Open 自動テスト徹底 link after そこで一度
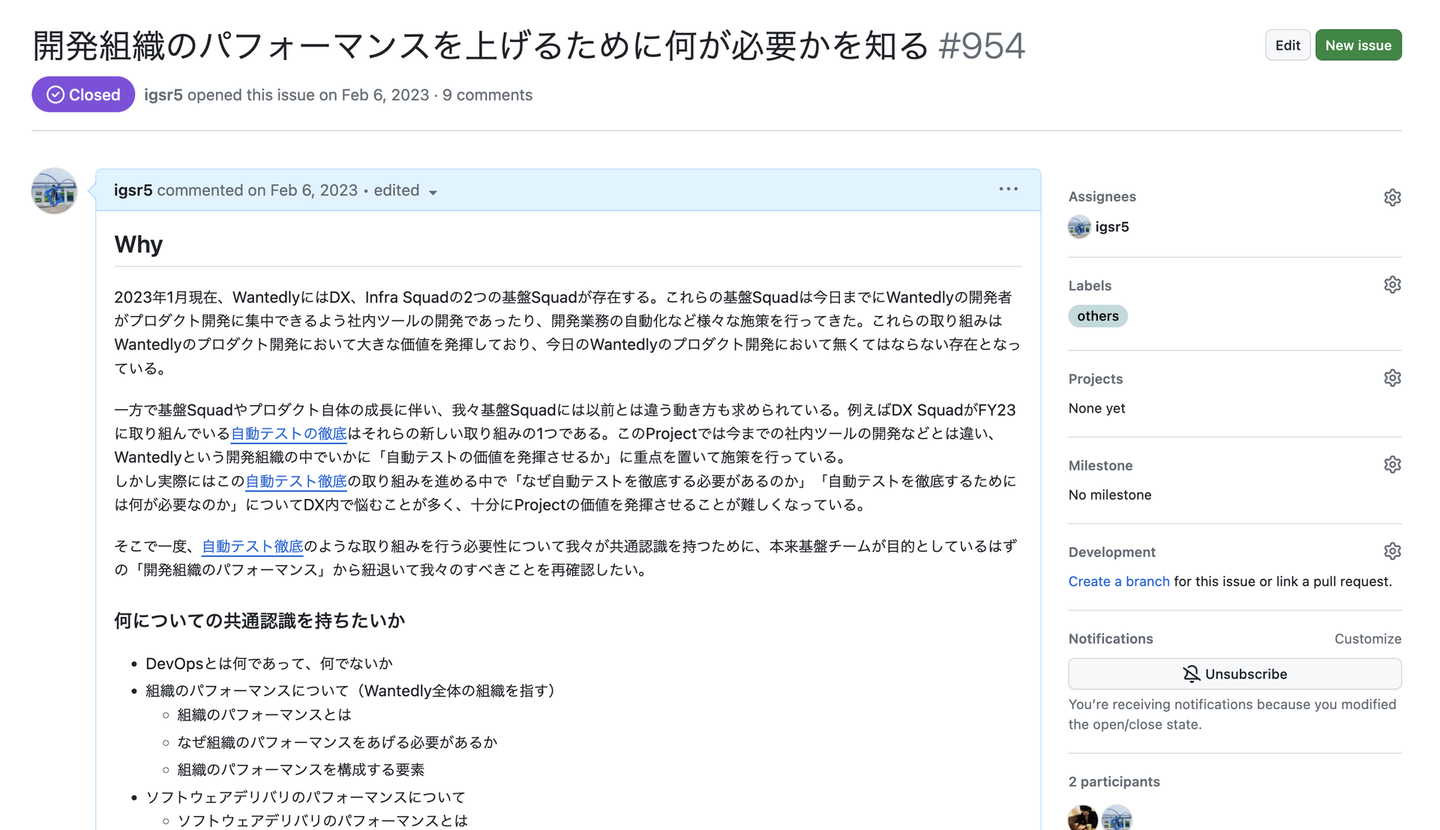Image resolution: width=1440 pixels, height=830 pixels. coord(252,546)
